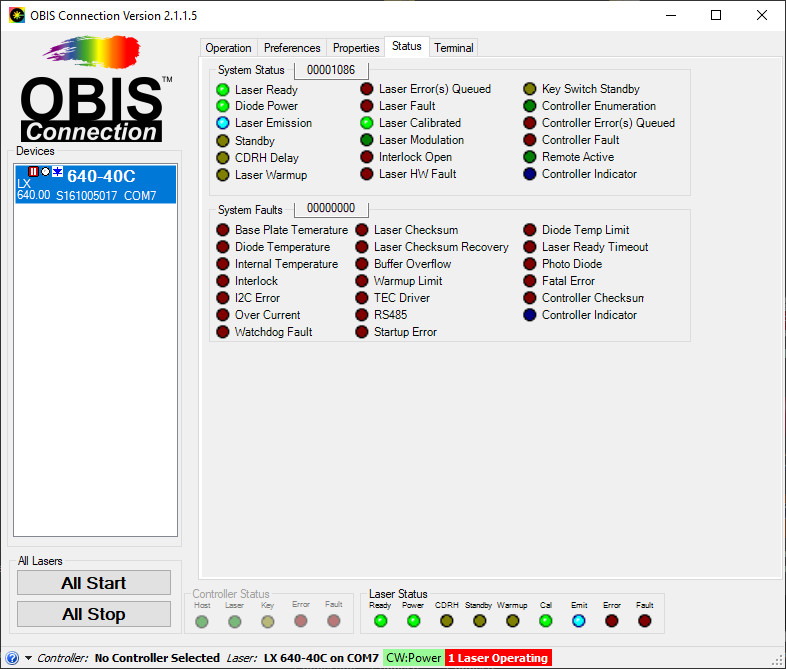Screen dimensions: 786x669
Task: Click the Laser Ready green indicator in System Status
Action: pyautogui.click(x=223, y=90)
